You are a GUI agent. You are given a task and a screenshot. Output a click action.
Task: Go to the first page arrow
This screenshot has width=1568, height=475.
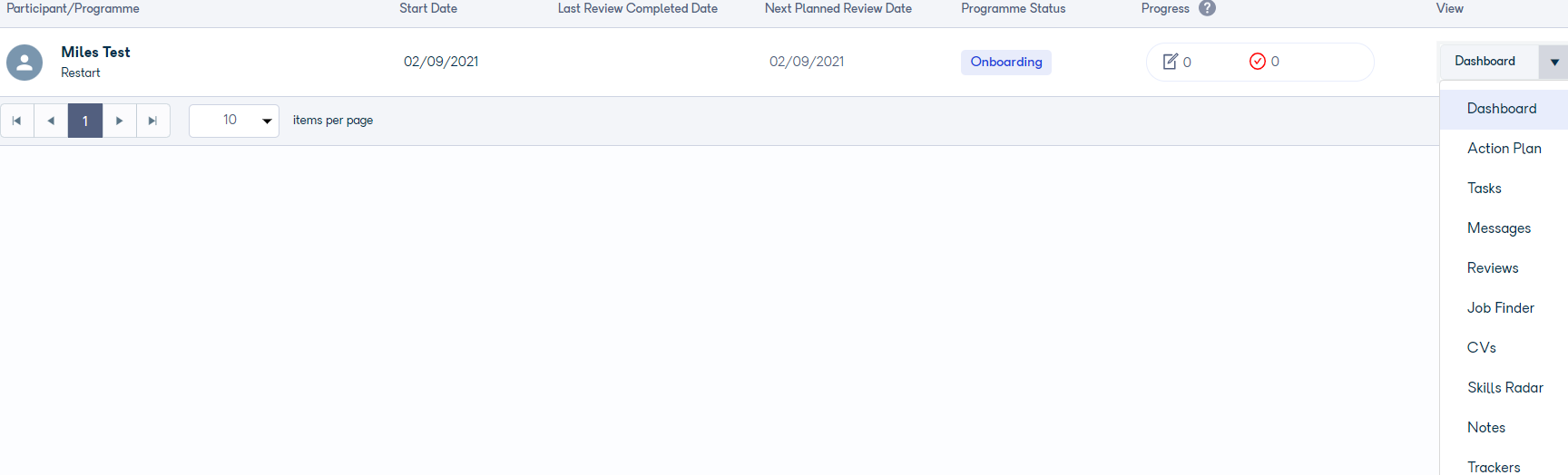pyautogui.click(x=17, y=121)
